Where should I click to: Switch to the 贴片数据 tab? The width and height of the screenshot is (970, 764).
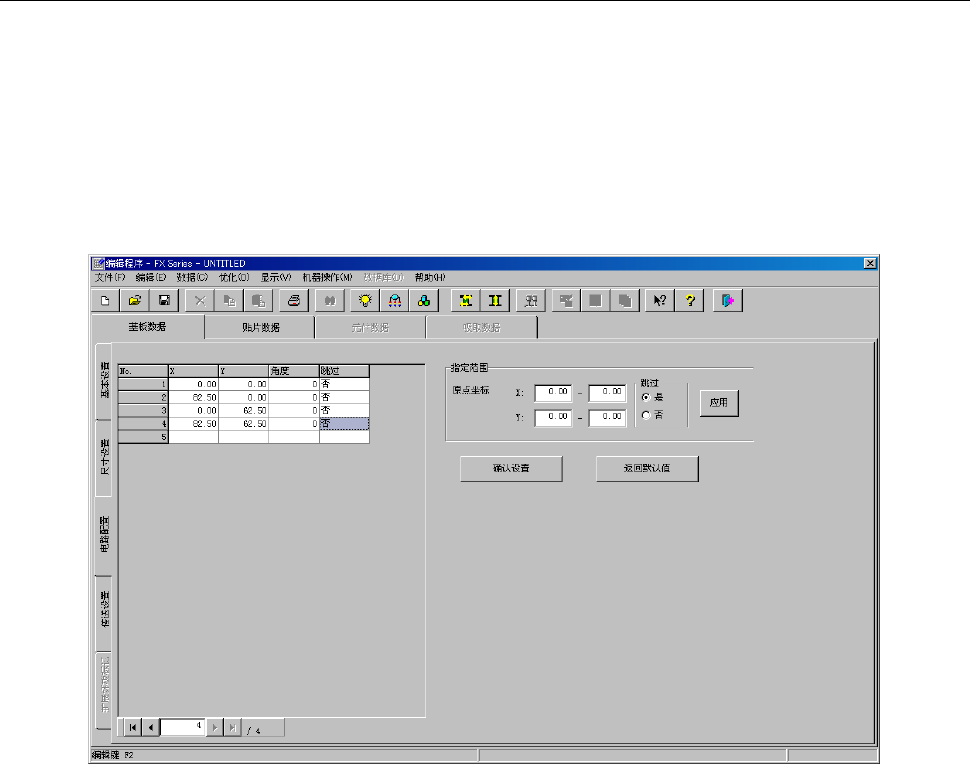click(260, 327)
